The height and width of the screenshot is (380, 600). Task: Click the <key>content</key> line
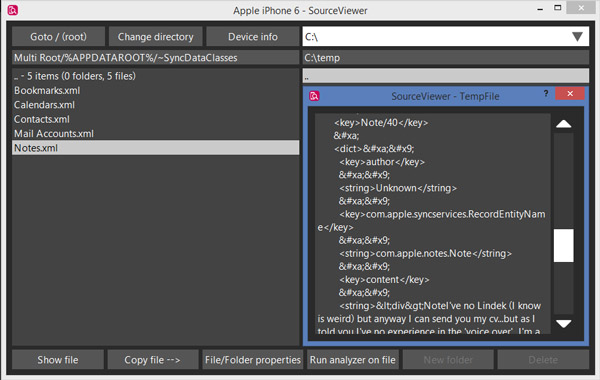[x=384, y=279]
